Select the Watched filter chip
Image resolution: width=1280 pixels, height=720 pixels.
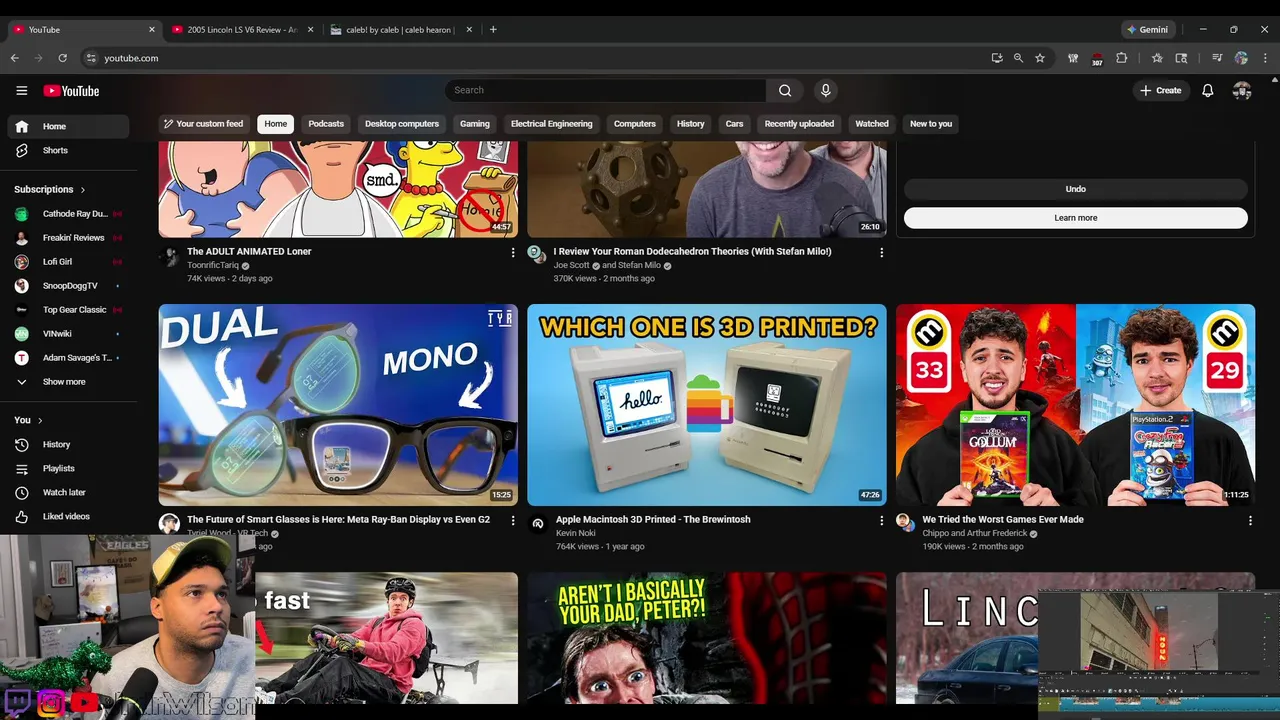pyautogui.click(x=872, y=124)
